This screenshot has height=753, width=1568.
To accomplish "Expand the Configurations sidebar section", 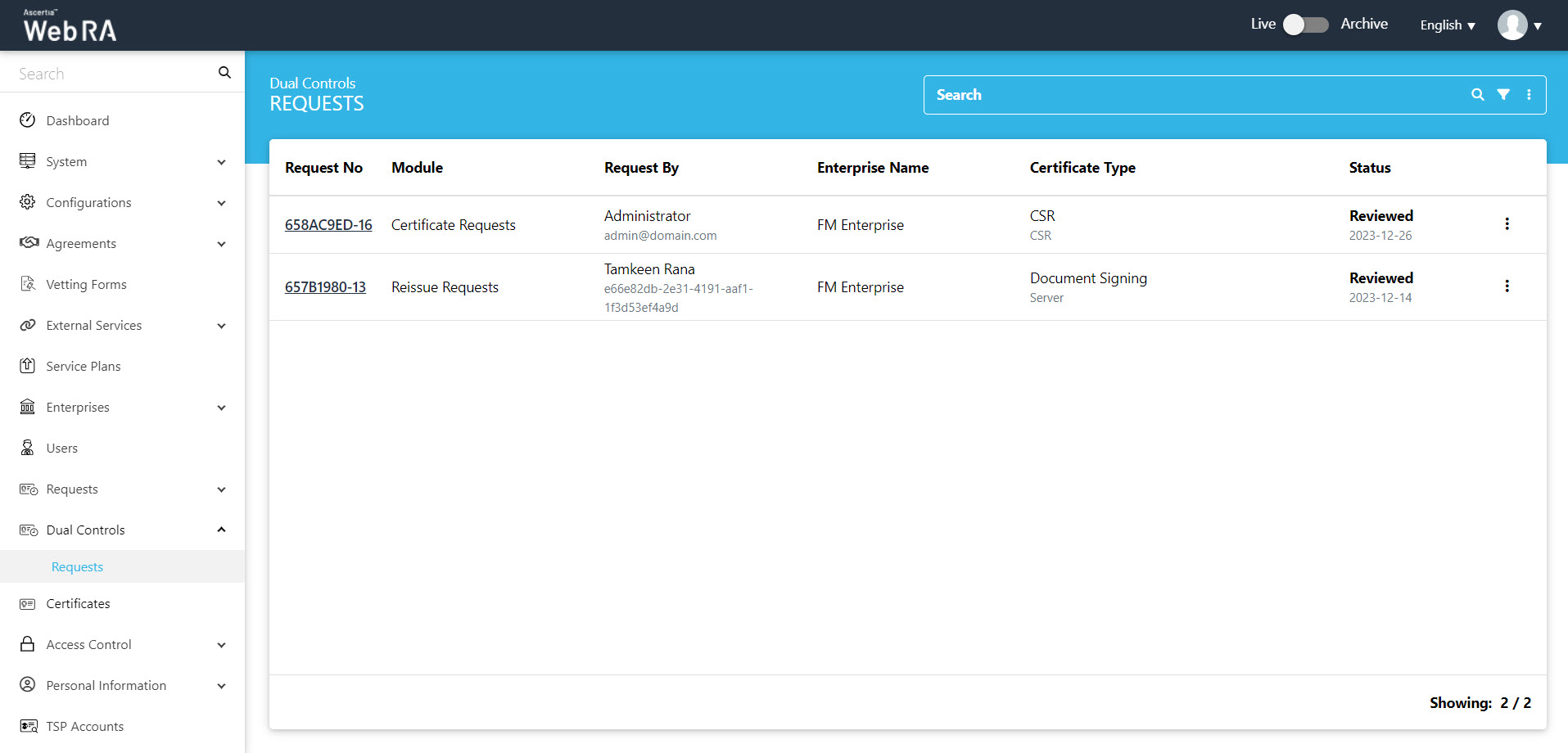I will (123, 203).
